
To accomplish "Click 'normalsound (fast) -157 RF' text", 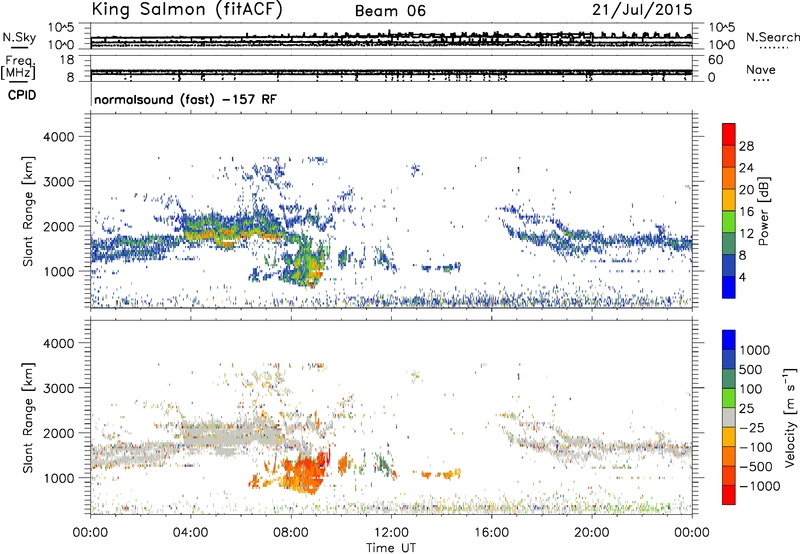I will click(185, 99).
